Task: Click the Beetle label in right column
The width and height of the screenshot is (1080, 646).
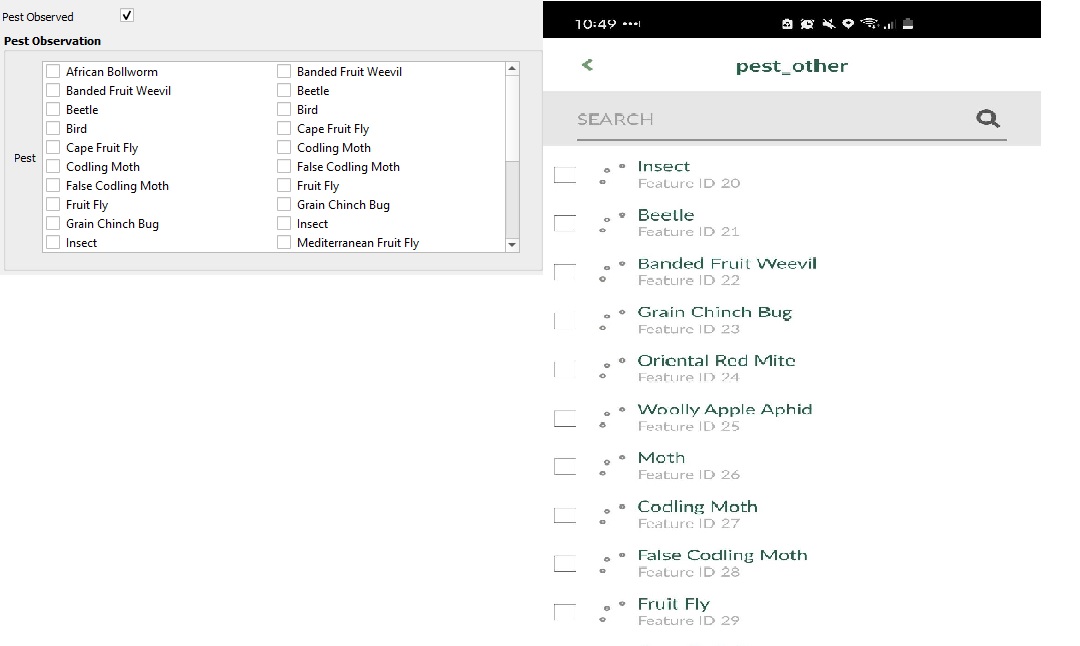Action: click(x=313, y=90)
